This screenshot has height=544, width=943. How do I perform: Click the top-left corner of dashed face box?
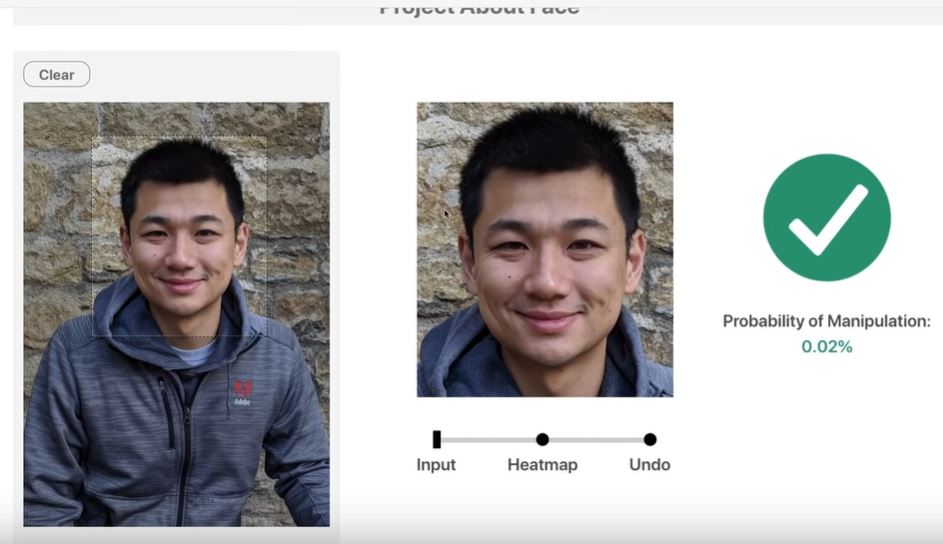[x=93, y=138]
